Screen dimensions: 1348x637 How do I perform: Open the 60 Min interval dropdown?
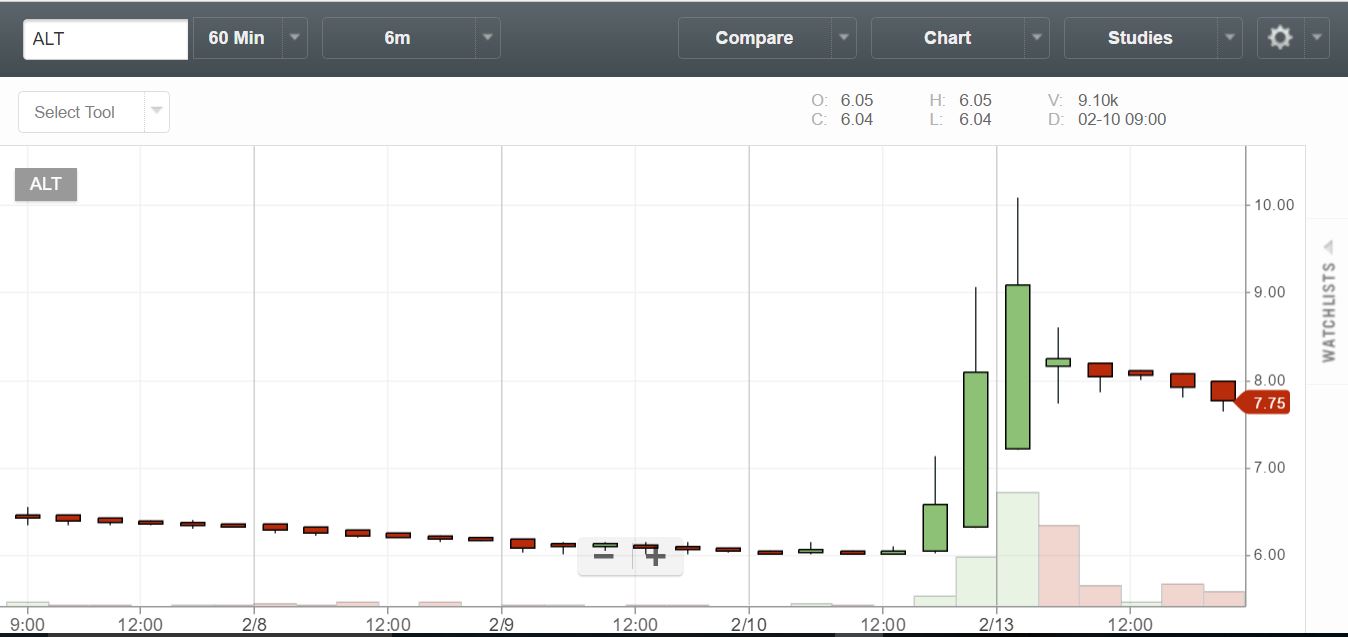tap(293, 37)
